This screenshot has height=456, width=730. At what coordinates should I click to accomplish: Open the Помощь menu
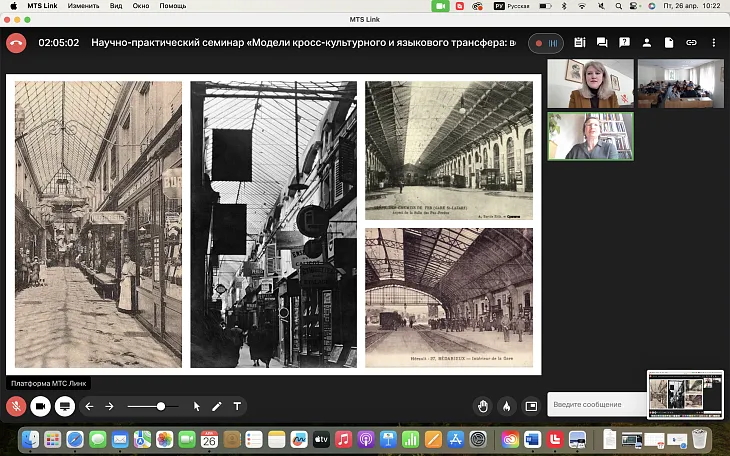173,6
